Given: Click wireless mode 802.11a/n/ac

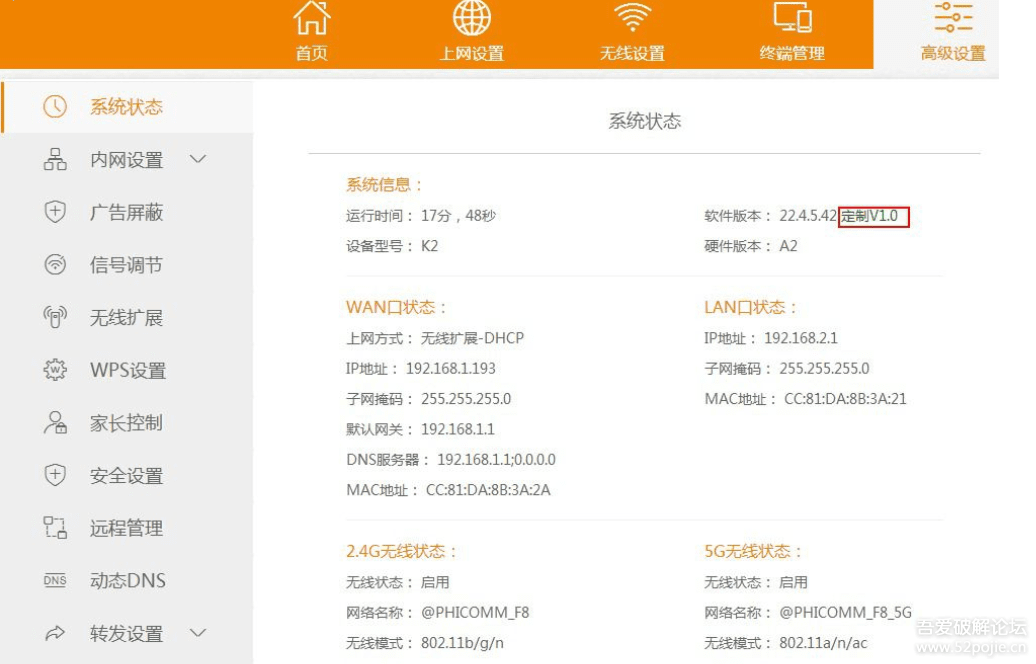Looking at the screenshot, I should click(x=823, y=643).
